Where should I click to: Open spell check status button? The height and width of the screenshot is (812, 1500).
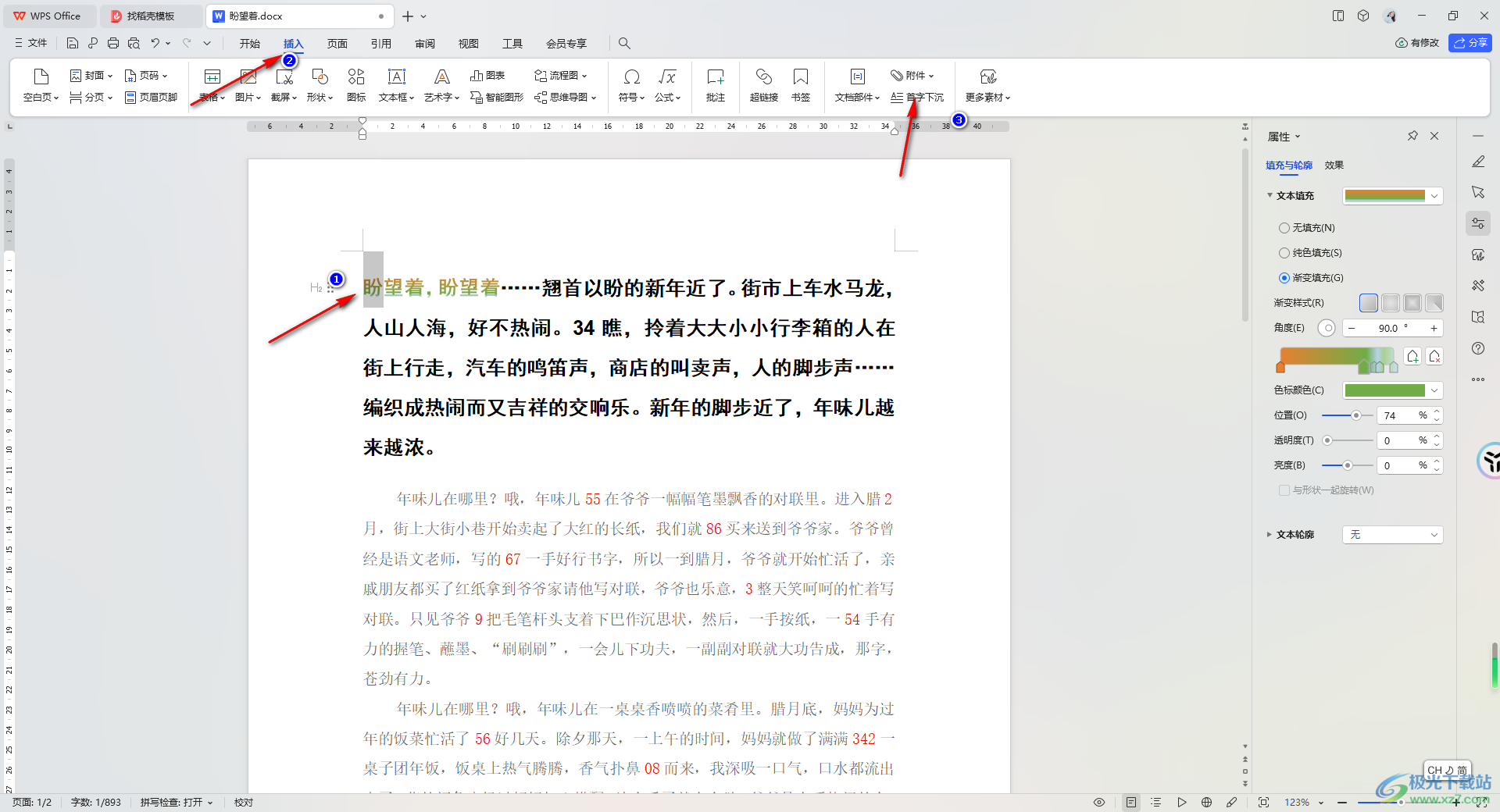(177, 802)
